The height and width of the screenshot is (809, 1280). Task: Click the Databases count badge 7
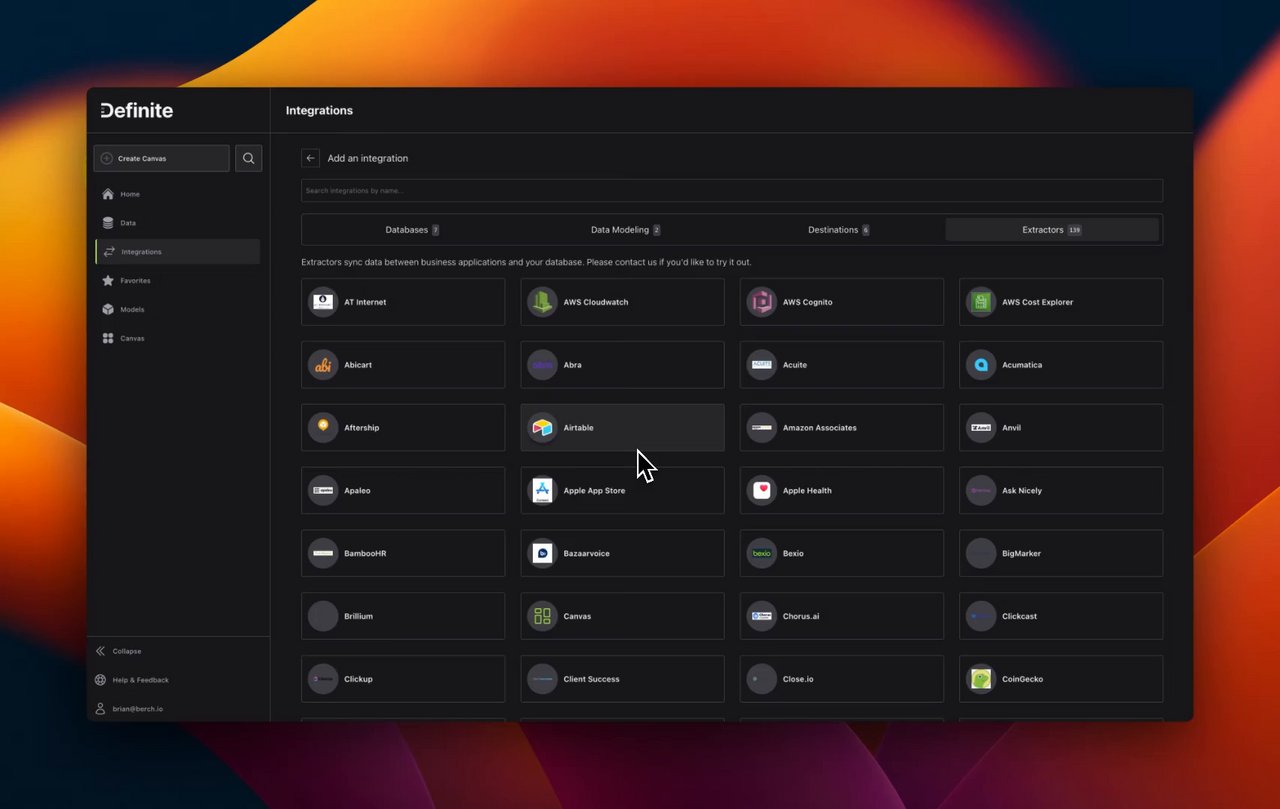pos(435,230)
